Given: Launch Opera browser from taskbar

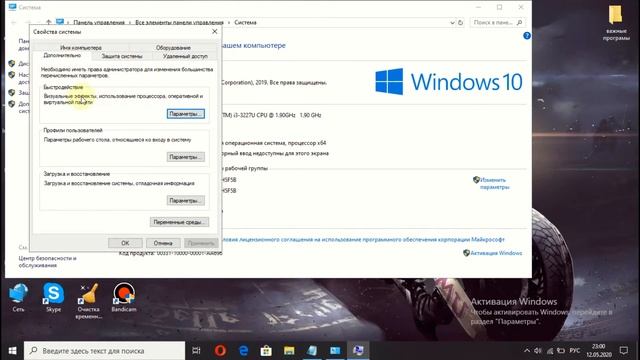Looking at the screenshot, I should click(x=220, y=351).
